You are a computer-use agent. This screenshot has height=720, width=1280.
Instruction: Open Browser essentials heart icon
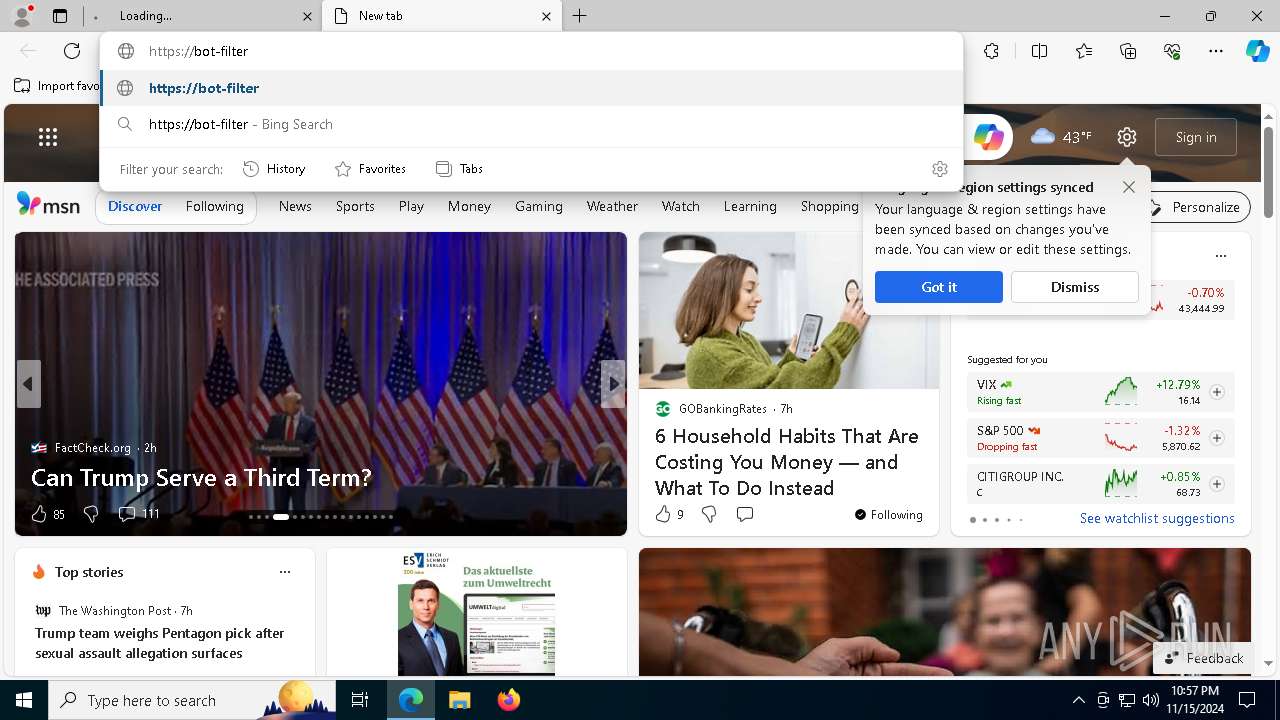pyautogui.click(x=1172, y=51)
